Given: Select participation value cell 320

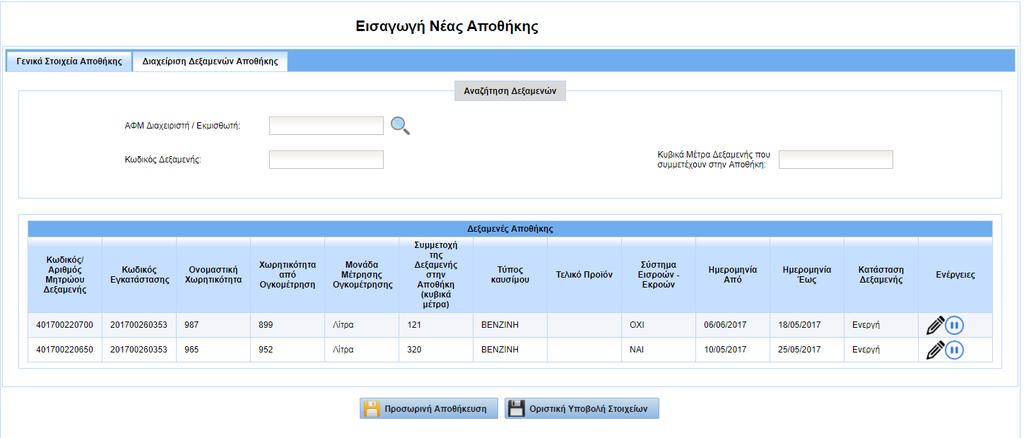Looking at the screenshot, I should coord(436,350).
